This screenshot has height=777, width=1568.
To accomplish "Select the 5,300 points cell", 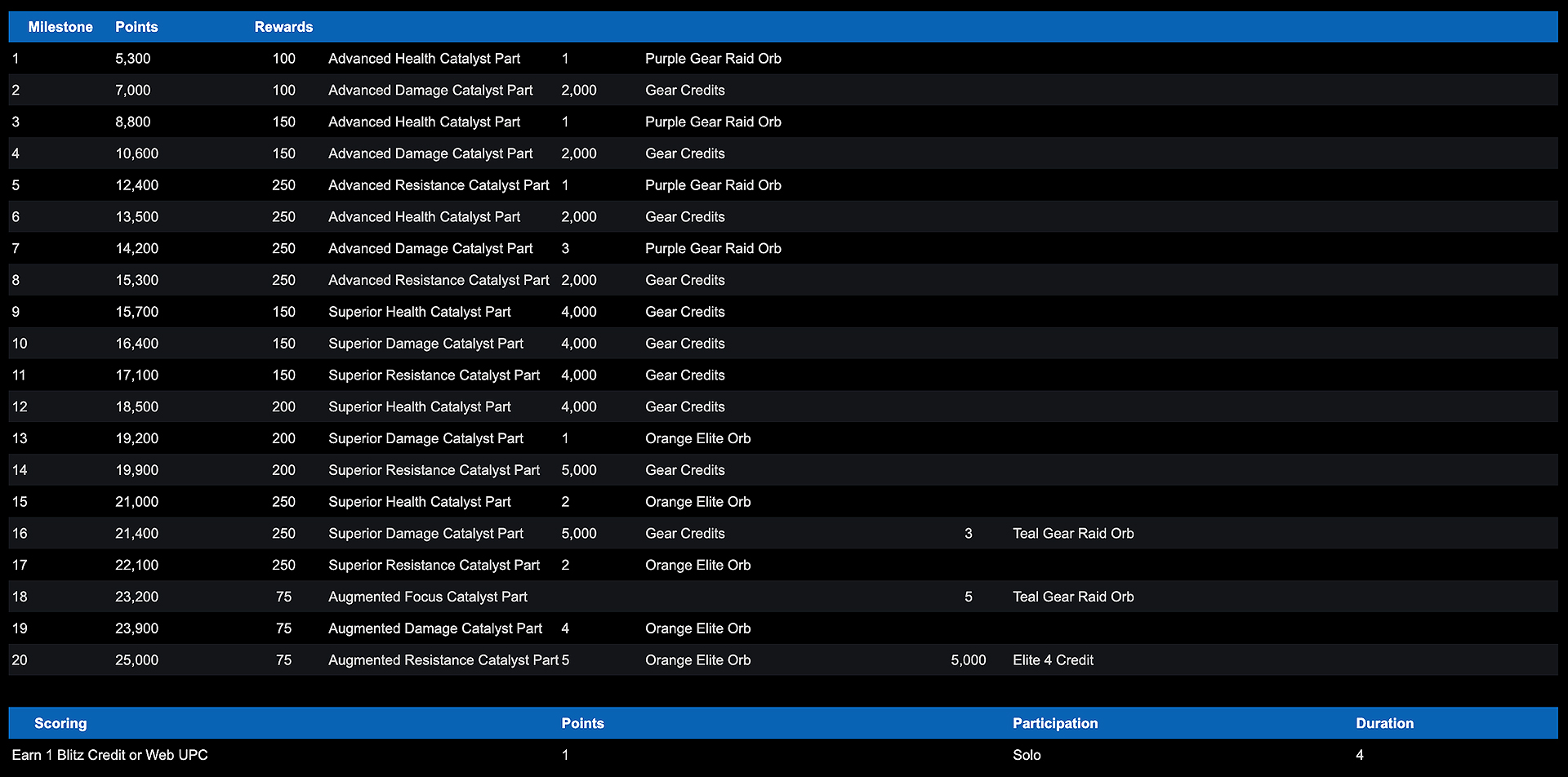I will click(132, 59).
